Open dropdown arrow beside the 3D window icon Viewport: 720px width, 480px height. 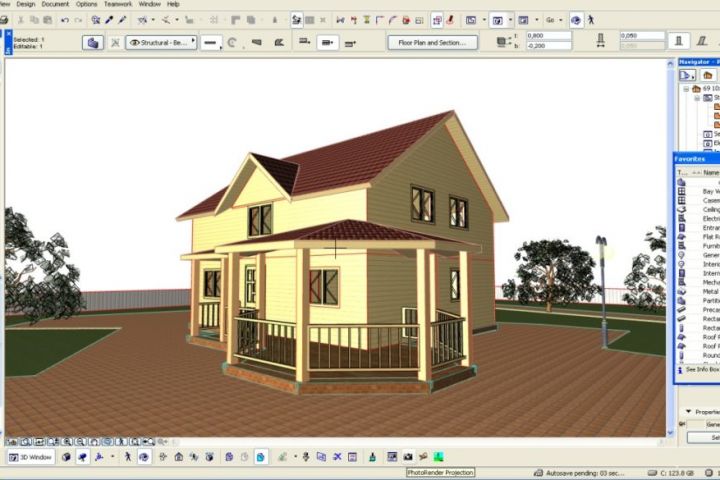[x=510, y=20]
